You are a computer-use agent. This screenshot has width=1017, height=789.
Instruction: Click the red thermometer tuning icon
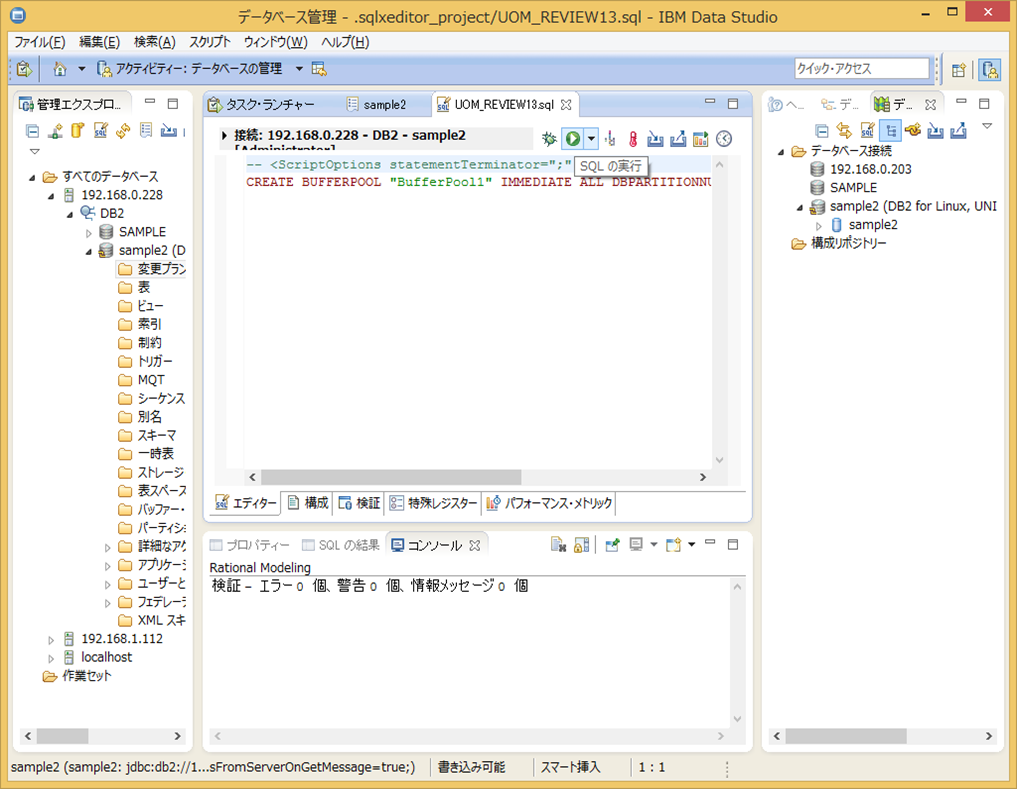[633, 138]
